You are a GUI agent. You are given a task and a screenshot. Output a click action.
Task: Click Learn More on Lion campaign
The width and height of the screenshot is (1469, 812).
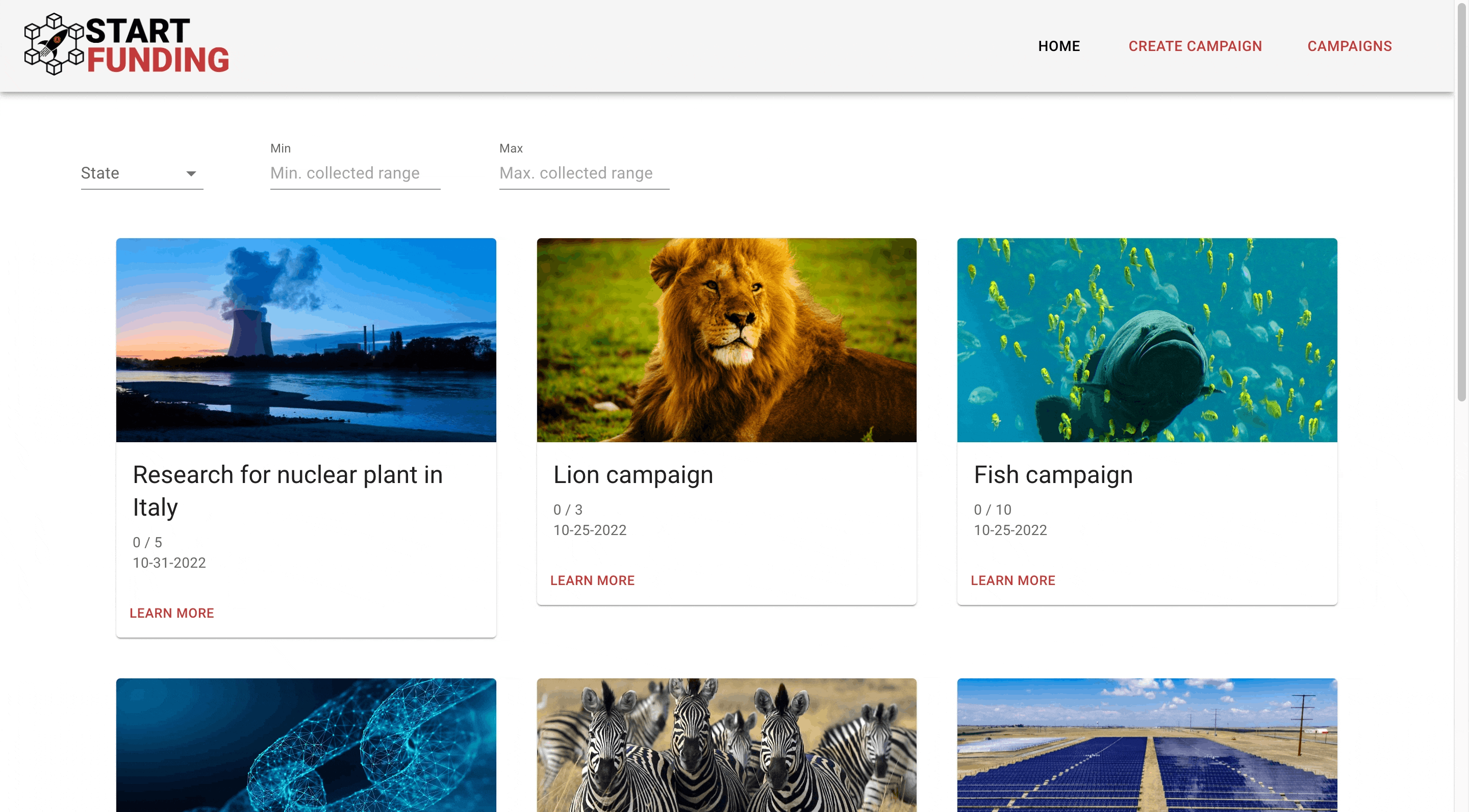[x=592, y=580]
